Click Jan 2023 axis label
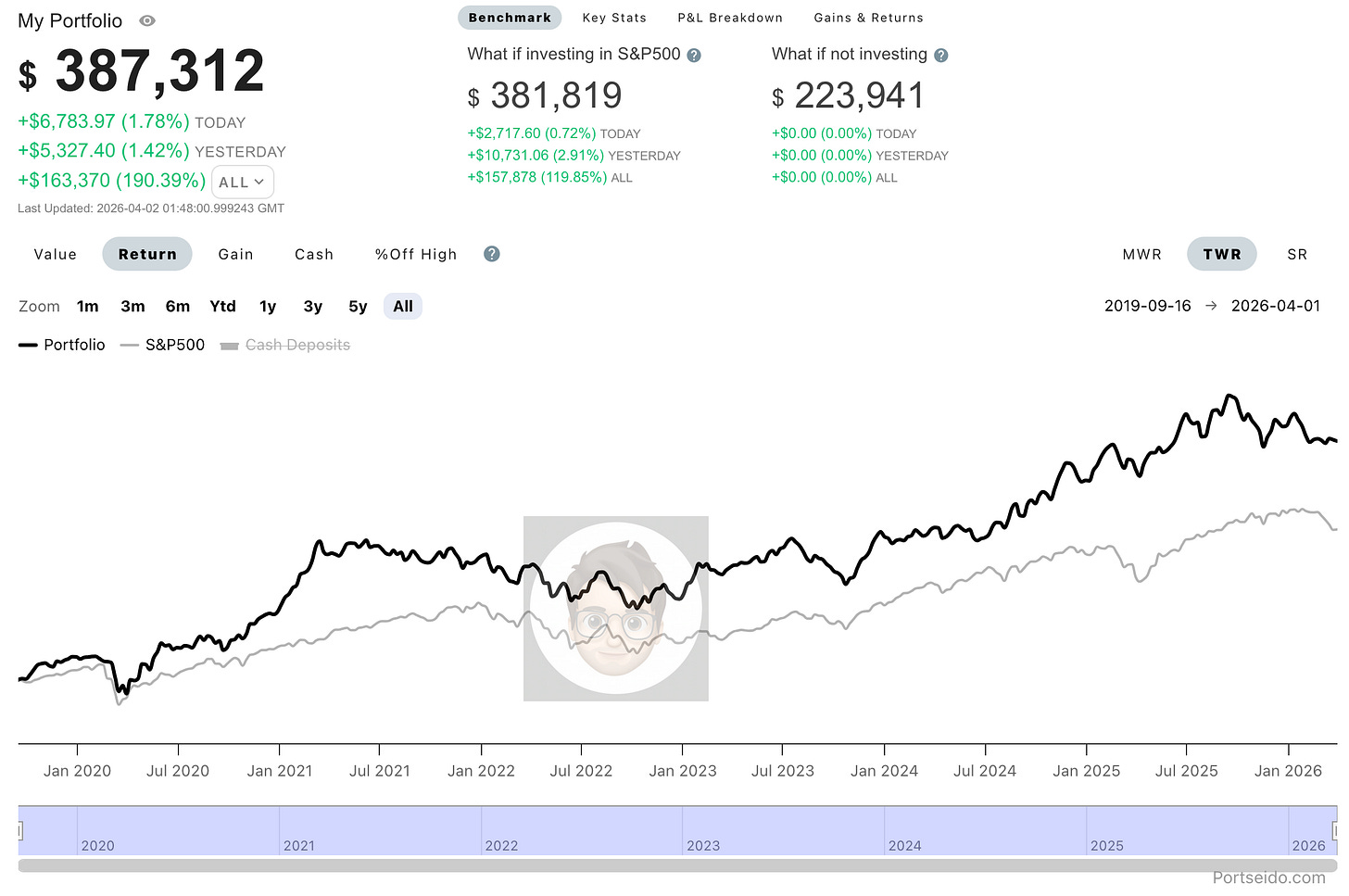The image size is (1349, 896). 683,771
